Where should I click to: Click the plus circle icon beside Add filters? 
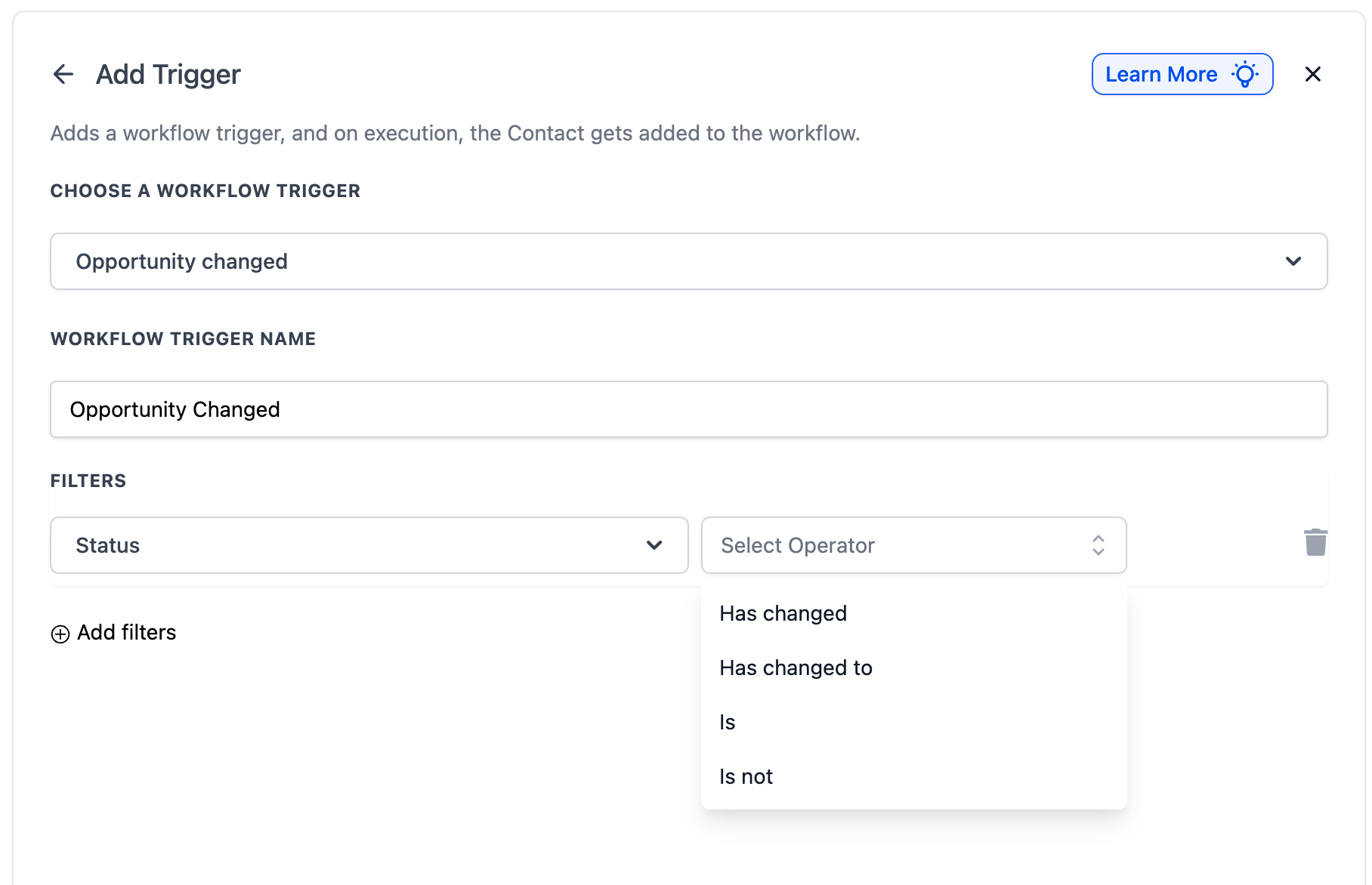click(60, 634)
